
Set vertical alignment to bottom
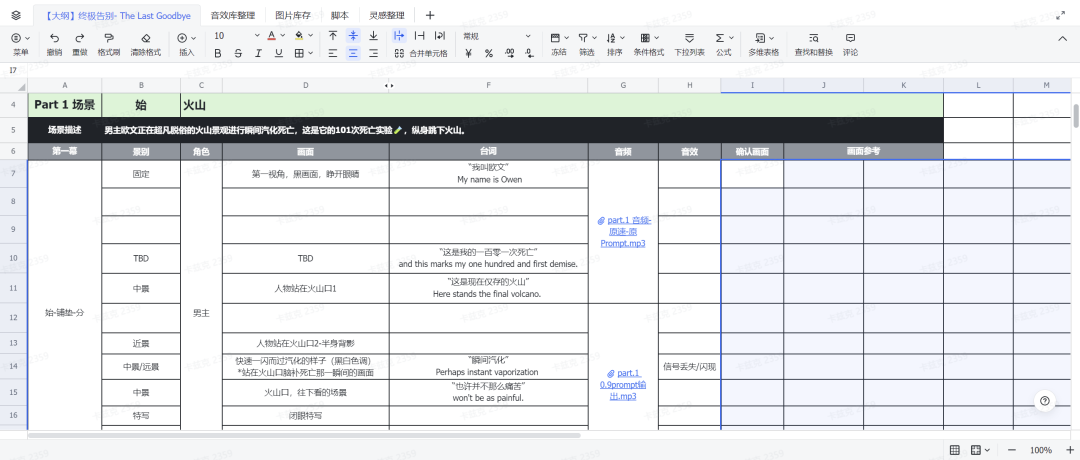[x=373, y=35]
